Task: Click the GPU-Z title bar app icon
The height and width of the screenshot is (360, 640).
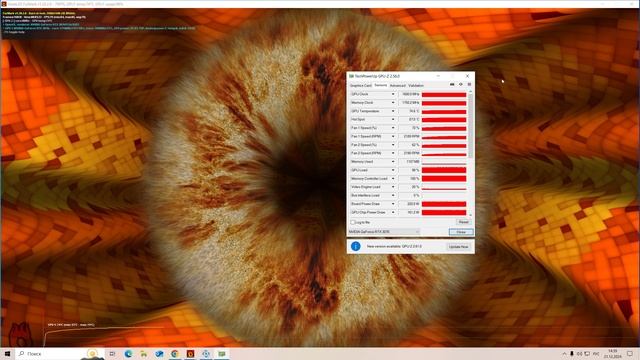Action: (351, 76)
